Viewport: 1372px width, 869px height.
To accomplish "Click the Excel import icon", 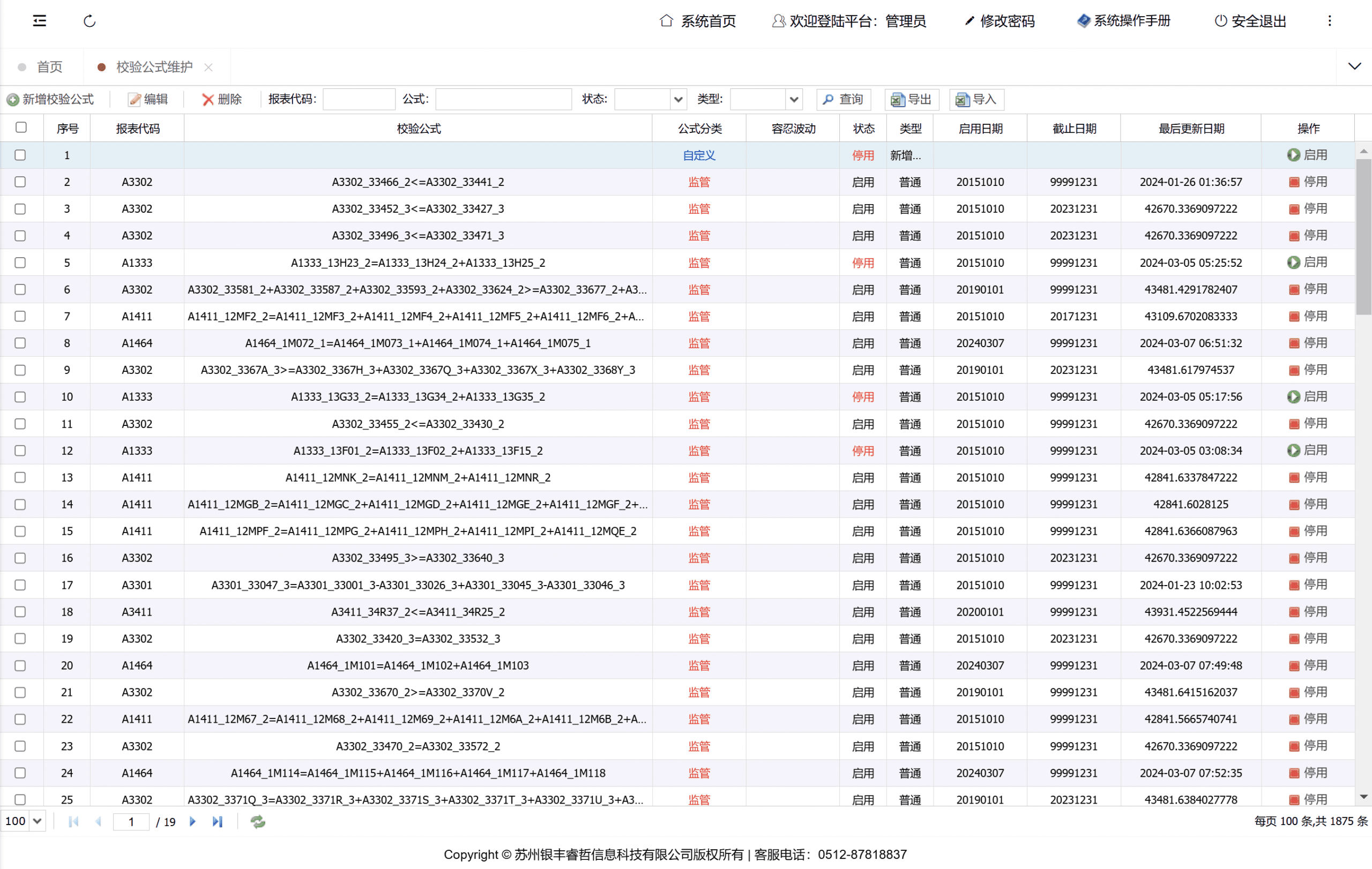I will 963,100.
